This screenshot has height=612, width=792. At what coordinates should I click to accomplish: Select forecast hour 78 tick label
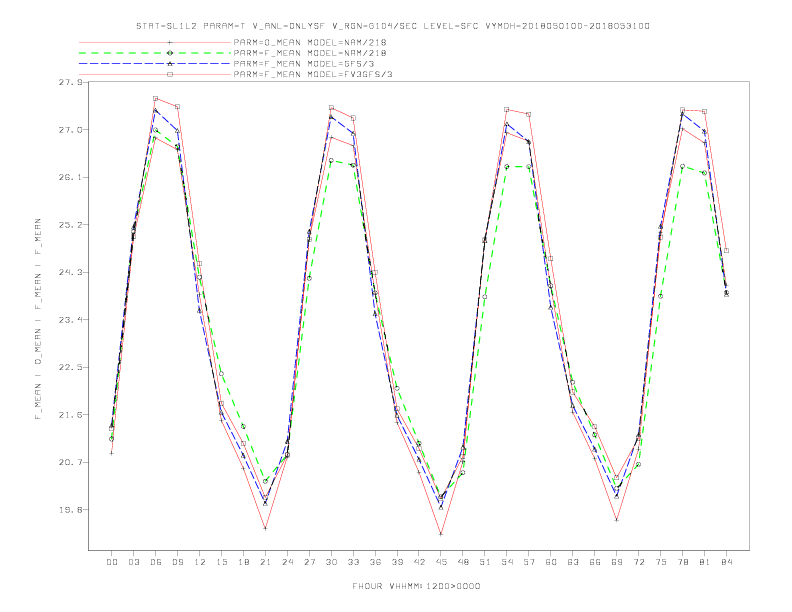[x=683, y=562]
